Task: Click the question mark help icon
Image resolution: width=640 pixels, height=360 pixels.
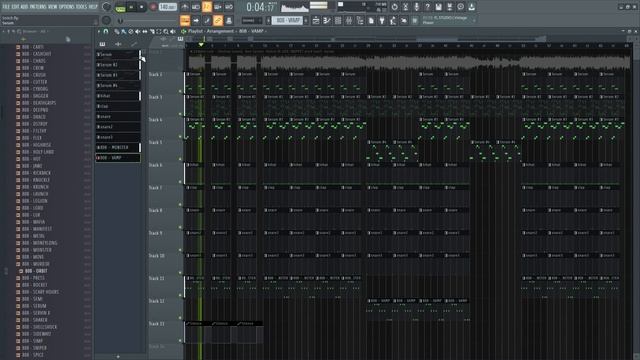Action: tap(427, 7)
